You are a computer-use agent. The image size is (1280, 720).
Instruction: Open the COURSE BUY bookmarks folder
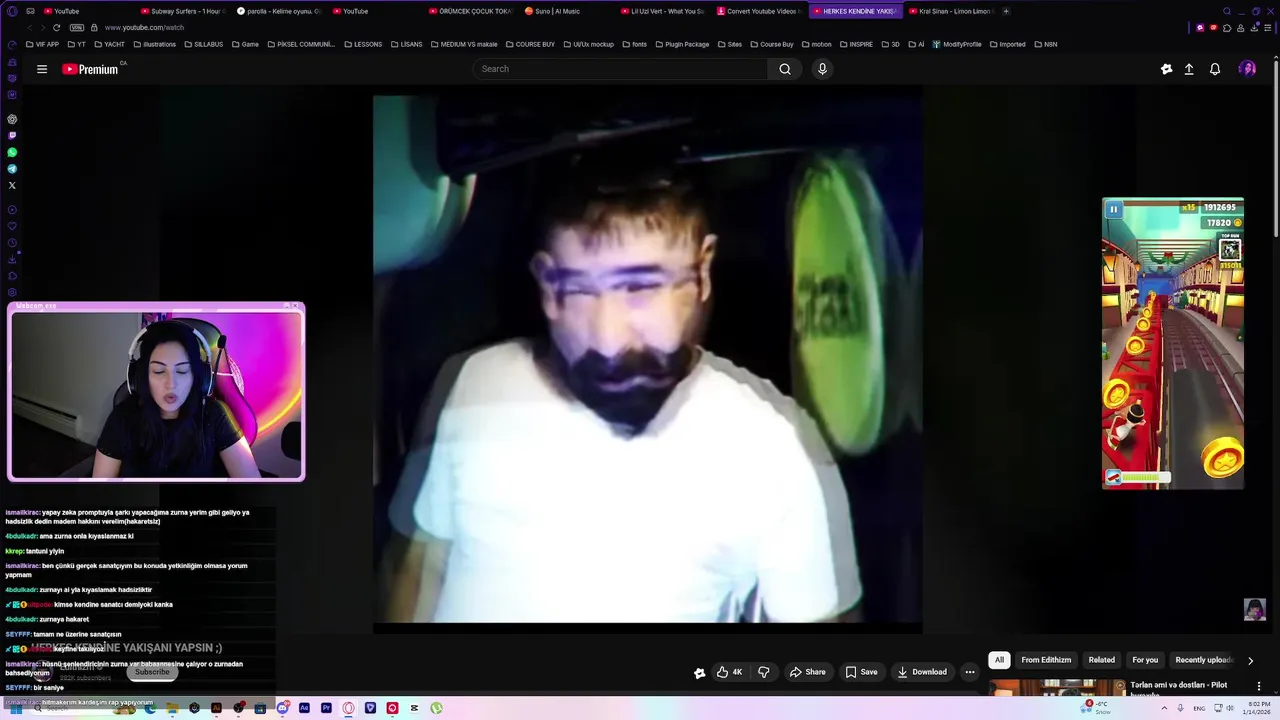[x=530, y=44]
